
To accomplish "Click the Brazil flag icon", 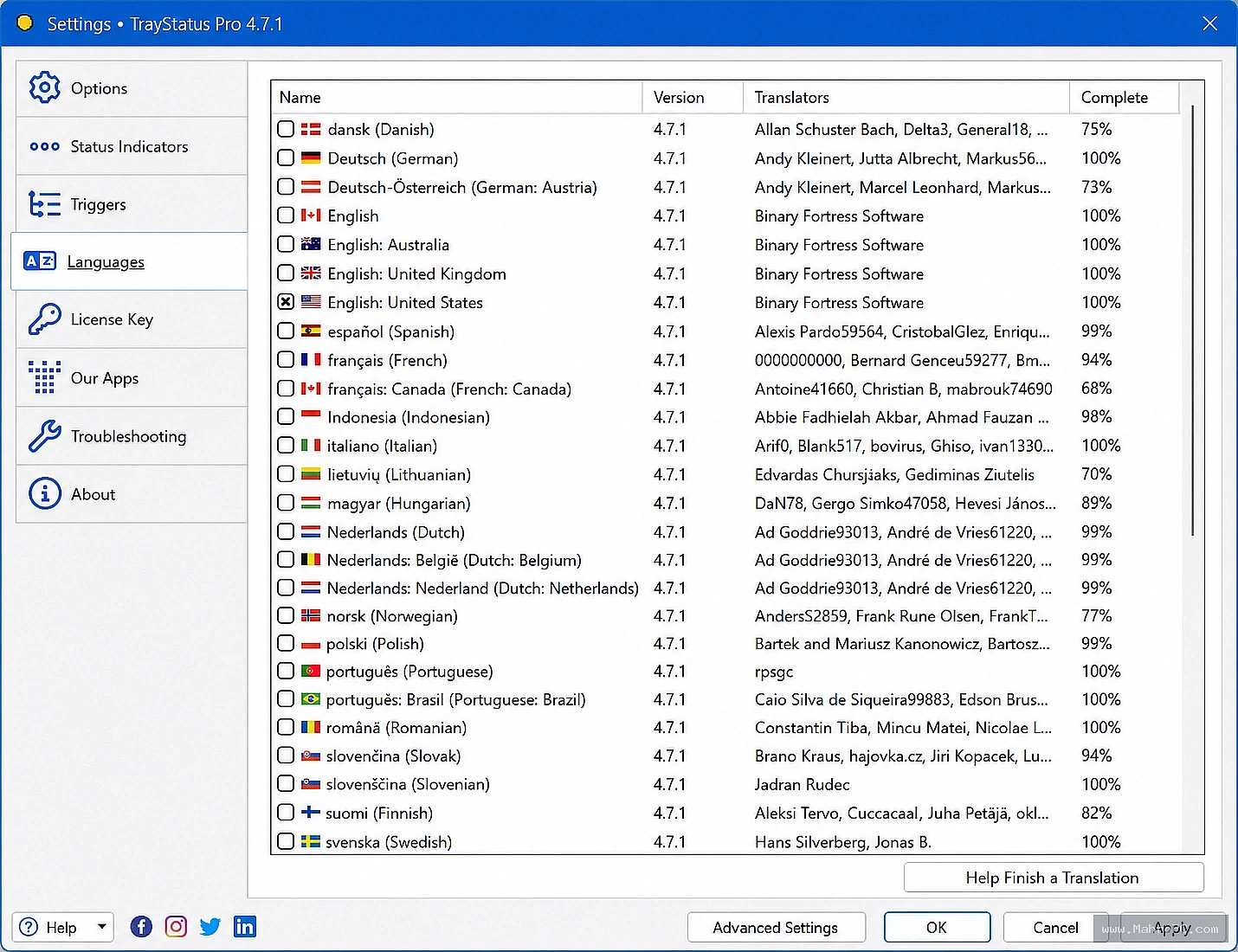I will [311, 698].
